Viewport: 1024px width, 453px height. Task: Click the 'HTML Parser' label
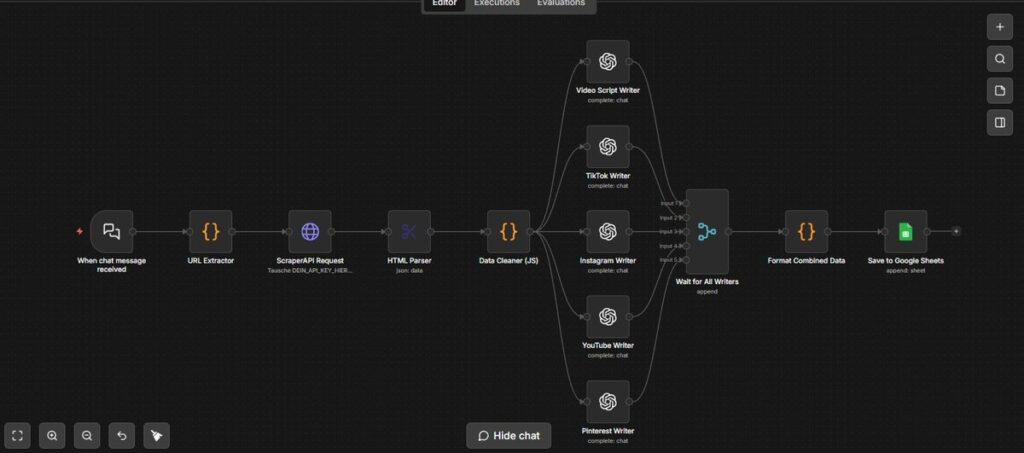pyautogui.click(x=409, y=260)
